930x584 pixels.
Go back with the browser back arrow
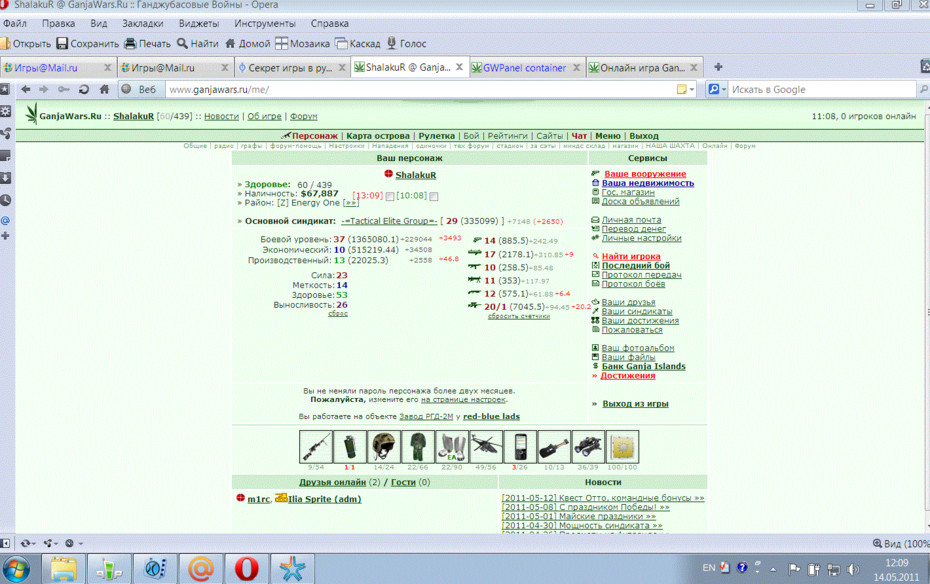(26, 90)
